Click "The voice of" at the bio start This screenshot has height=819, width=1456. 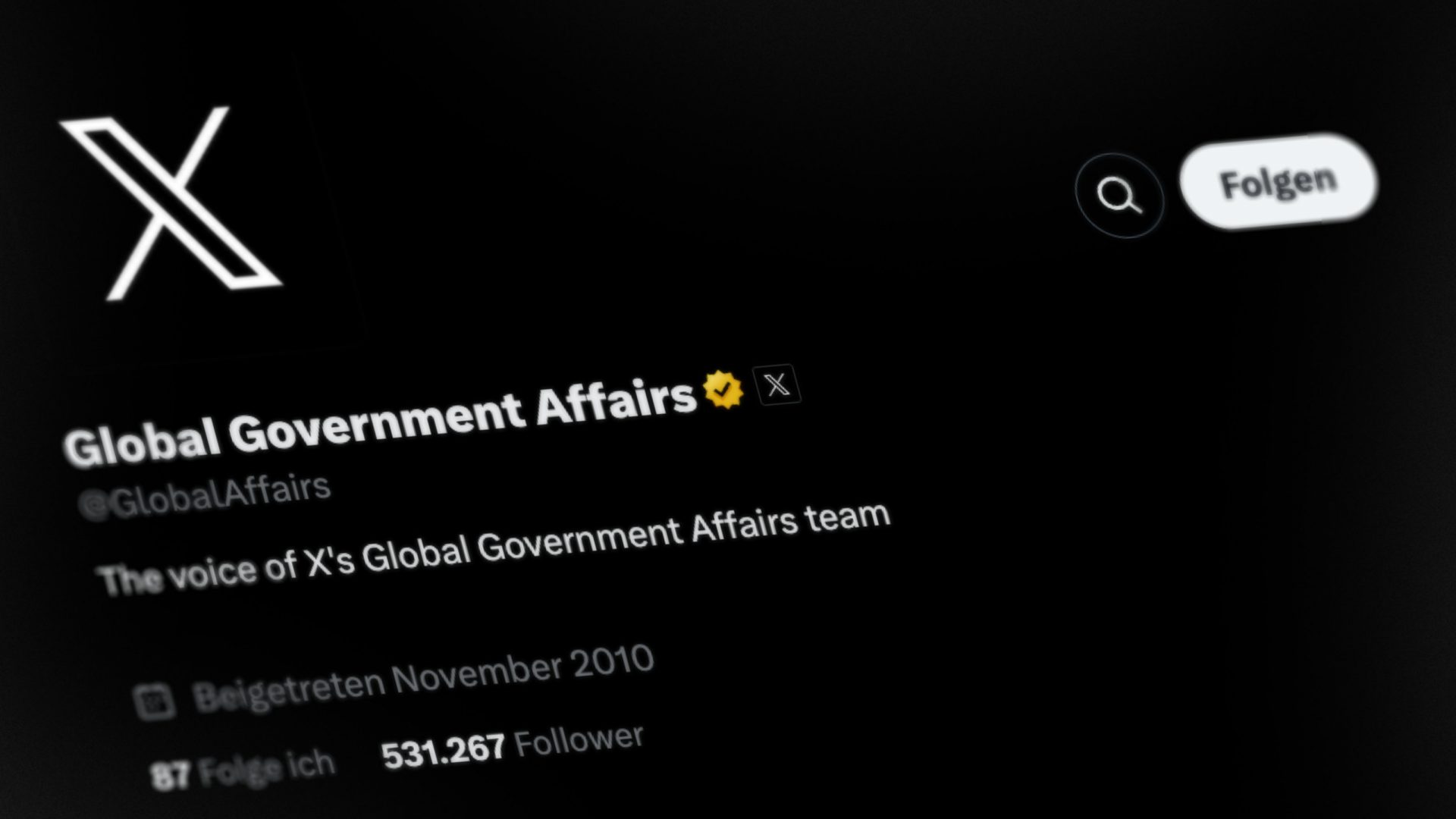197,573
